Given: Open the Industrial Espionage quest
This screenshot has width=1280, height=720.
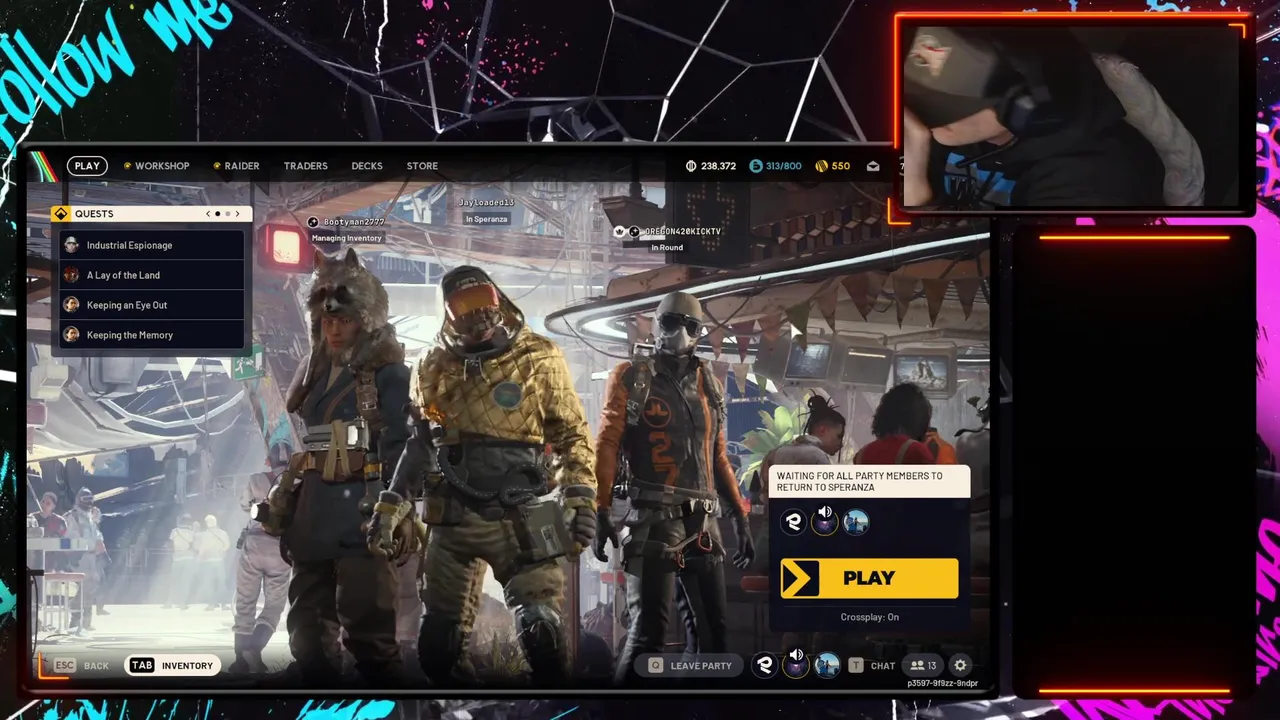Looking at the screenshot, I should click(x=151, y=245).
